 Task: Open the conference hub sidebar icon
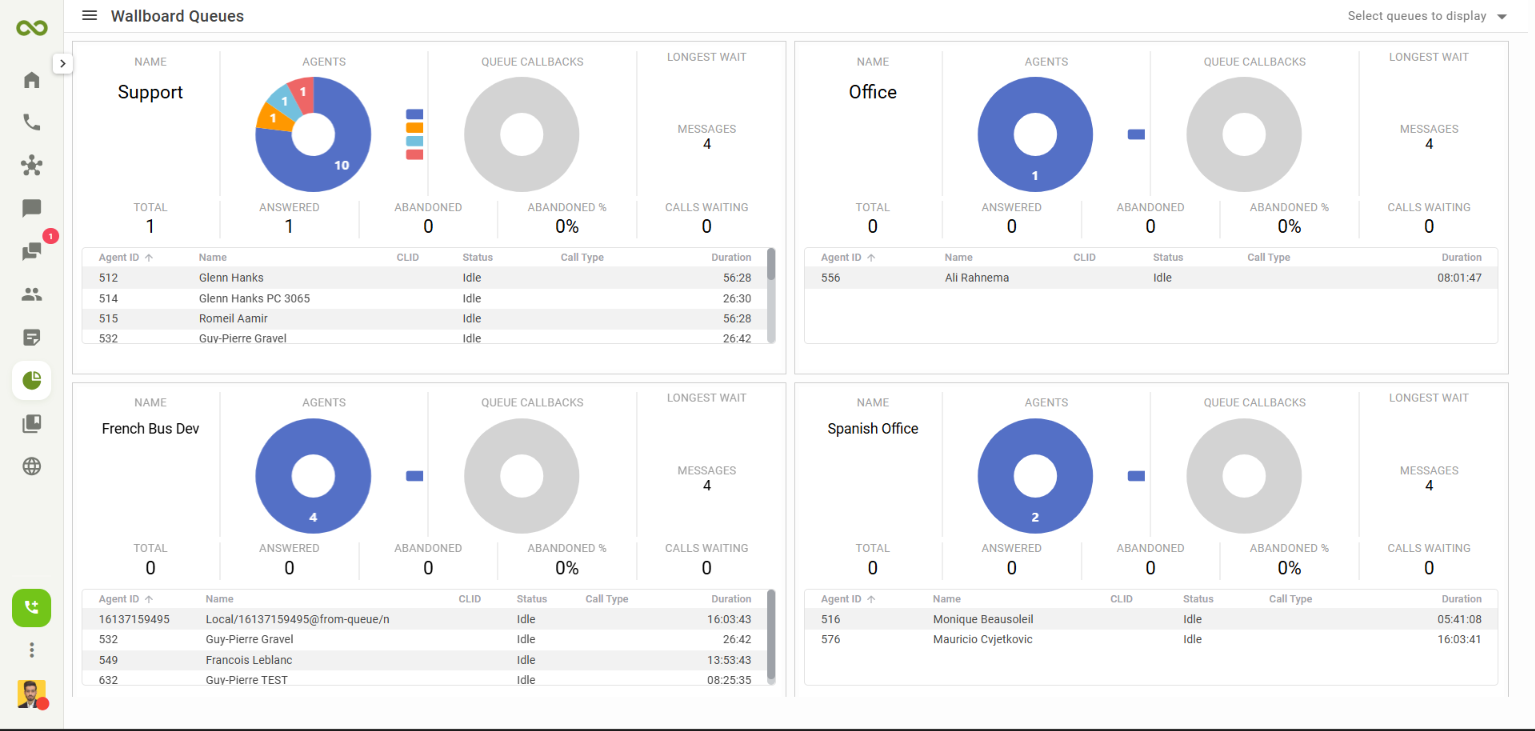[x=32, y=165]
